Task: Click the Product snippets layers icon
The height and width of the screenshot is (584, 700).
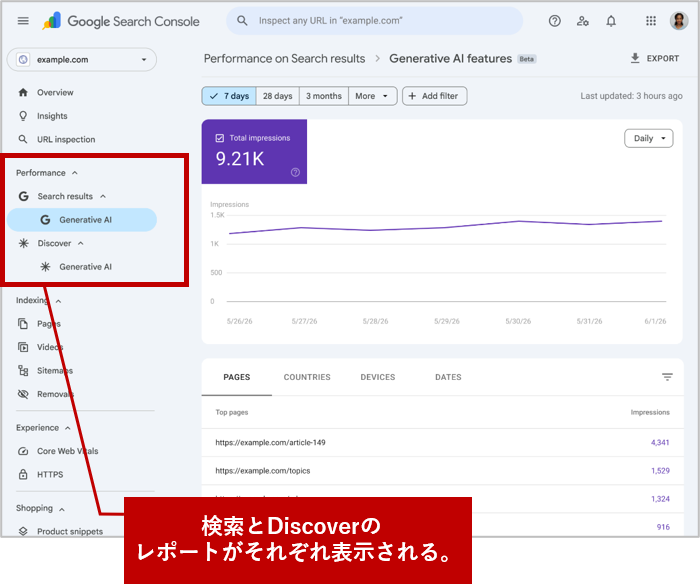Action: (x=23, y=531)
